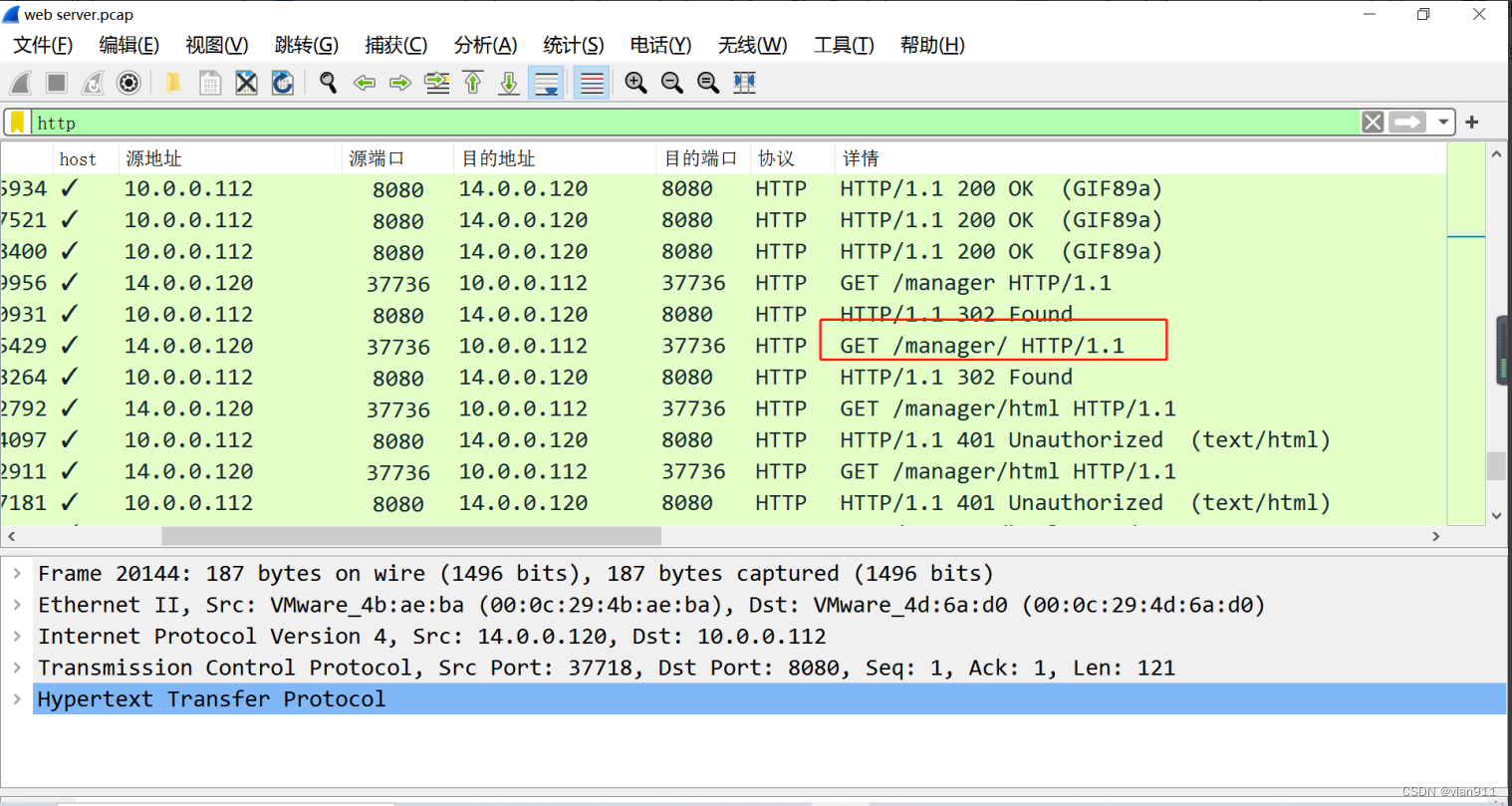Expand the Ethernet II tree node
This screenshot has width=1512, height=806.
(17, 605)
